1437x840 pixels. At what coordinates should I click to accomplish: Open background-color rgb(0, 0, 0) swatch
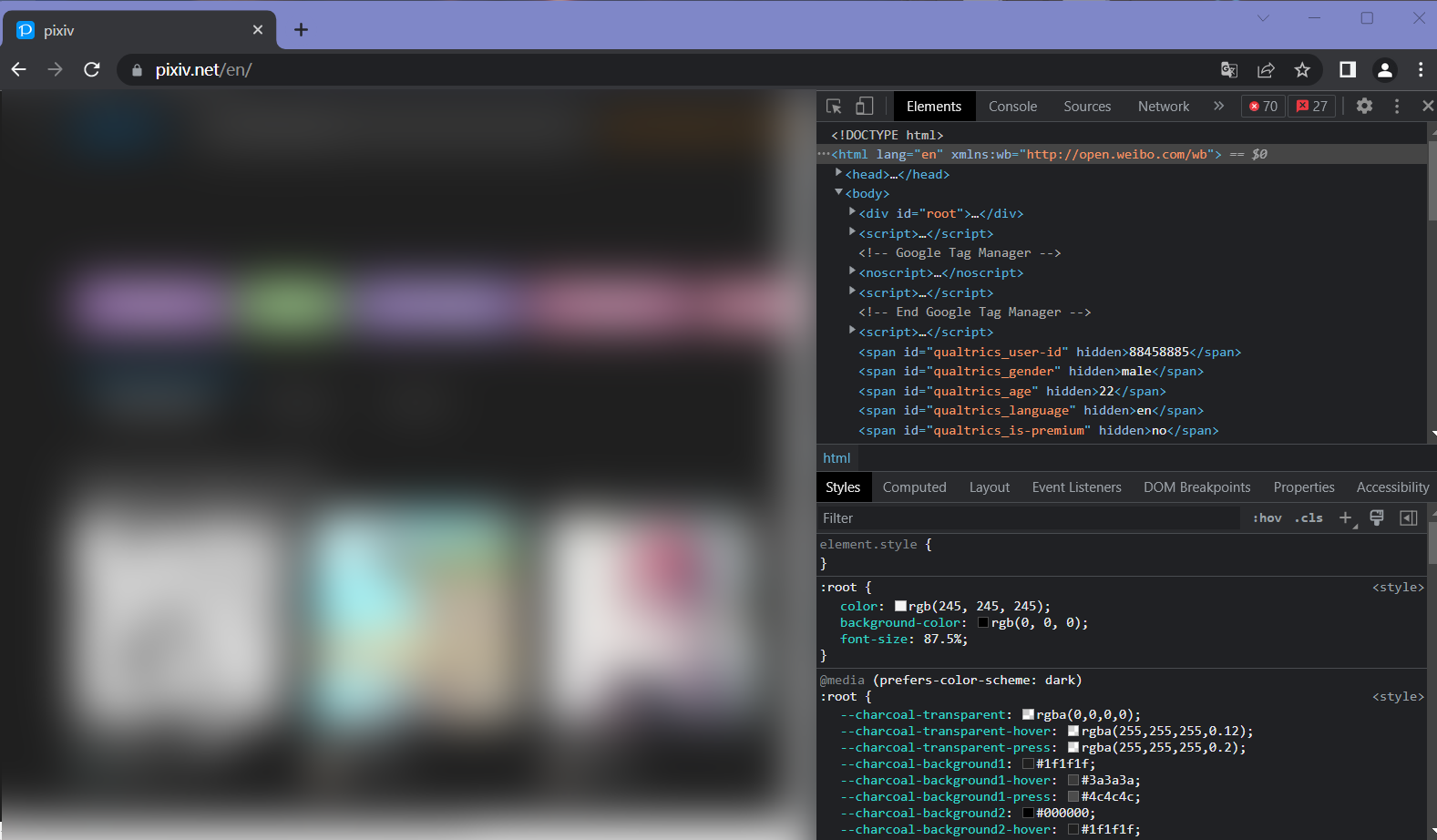point(983,622)
